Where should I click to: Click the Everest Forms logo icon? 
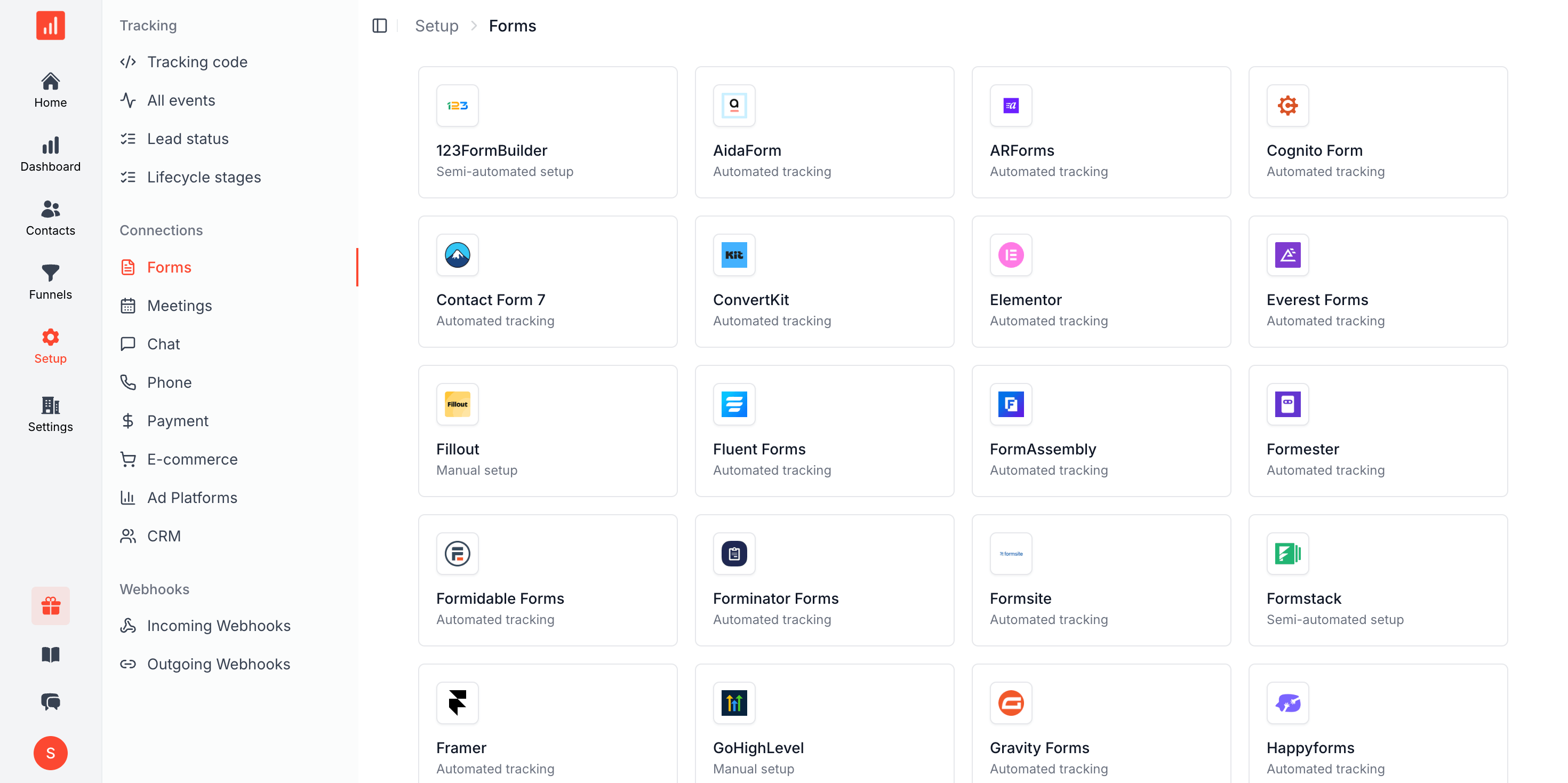tap(1287, 254)
